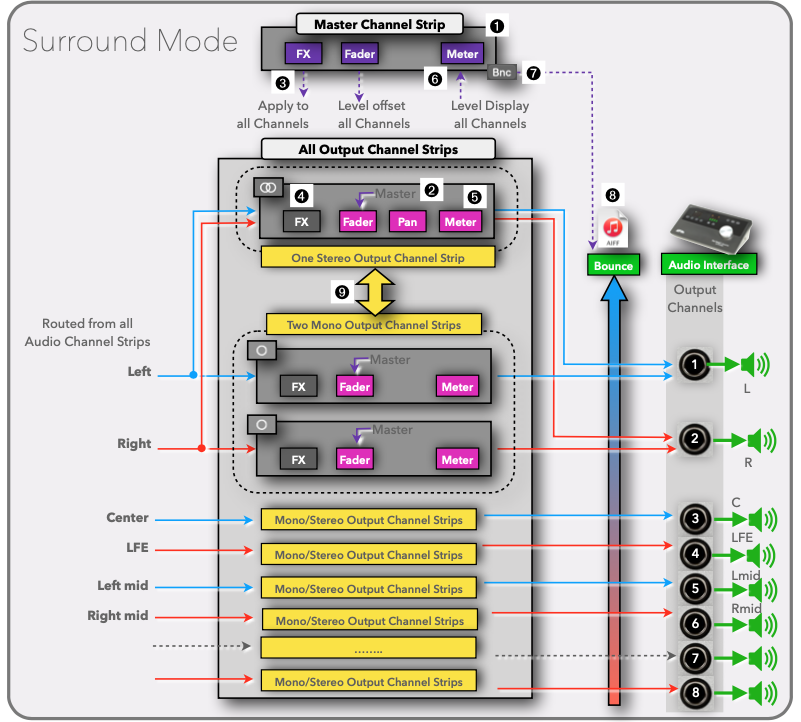The height and width of the screenshot is (722, 801).
Task: Click the Meter block in the Right mono strip
Action: pos(457,459)
